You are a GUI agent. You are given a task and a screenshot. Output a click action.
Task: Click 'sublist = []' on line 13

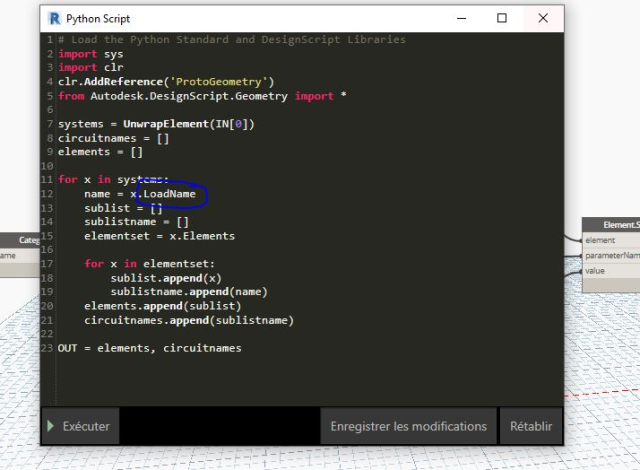[123, 208]
